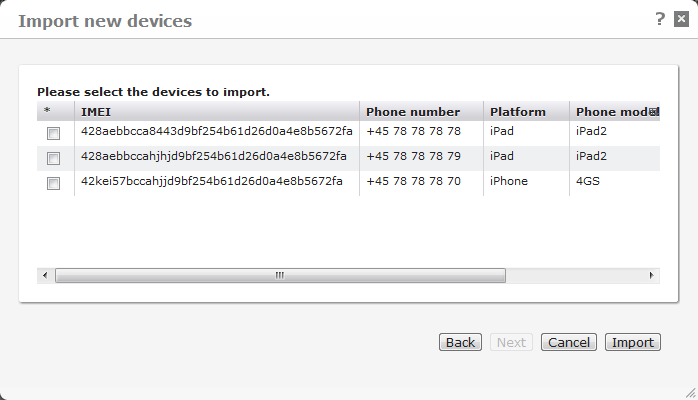The width and height of the screenshot is (698, 400).
Task: Tick the checkbox for phone +45 78 78 78 79
Action: [x=54, y=158]
